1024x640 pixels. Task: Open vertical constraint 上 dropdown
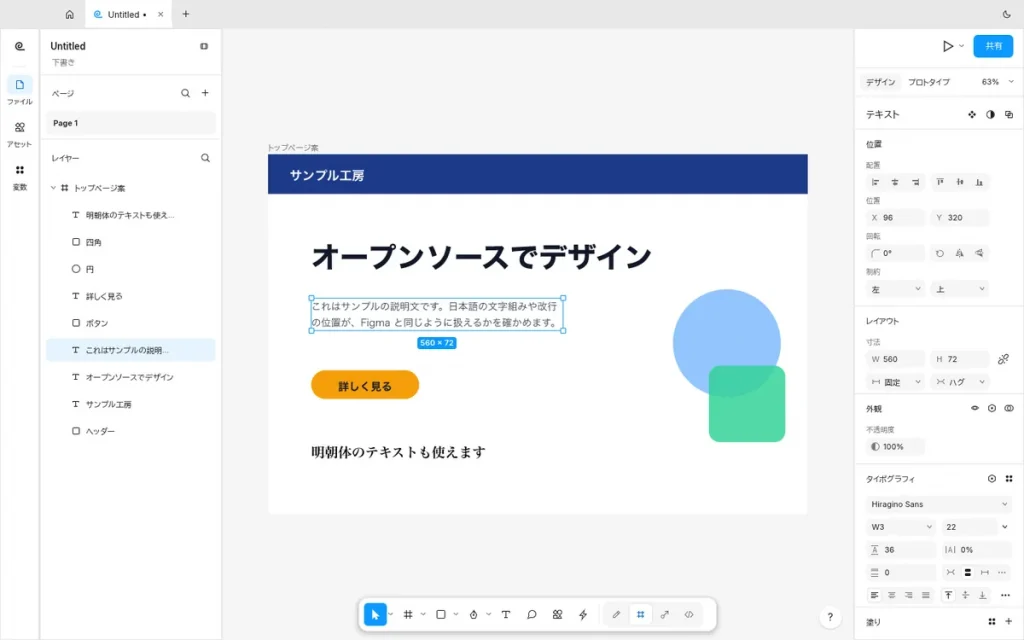pos(960,289)
